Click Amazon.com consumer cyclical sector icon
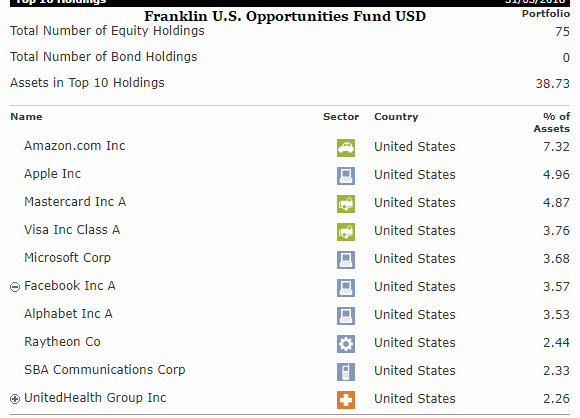The width and height of the screenshot is (580, 418). coord(346,148)
